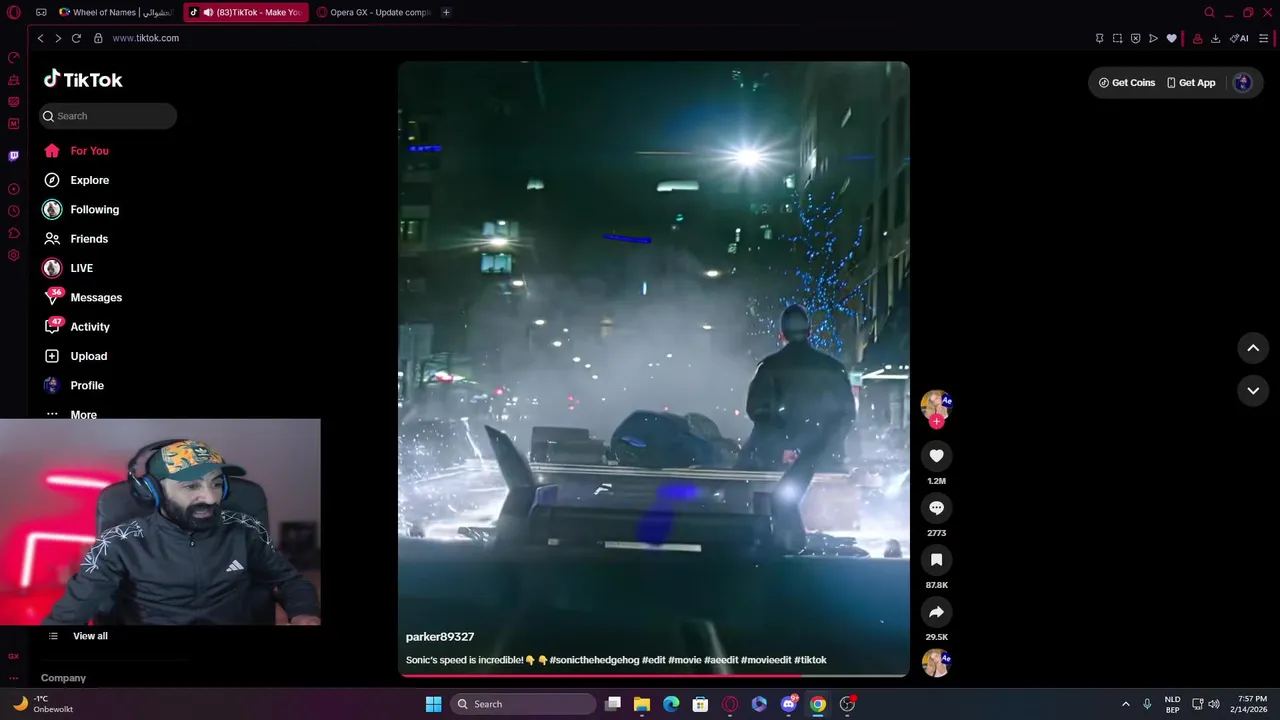Viewport: 1280px width, 720px height.
Task: Toggle the ad blocker shield
Action: 1135,38
